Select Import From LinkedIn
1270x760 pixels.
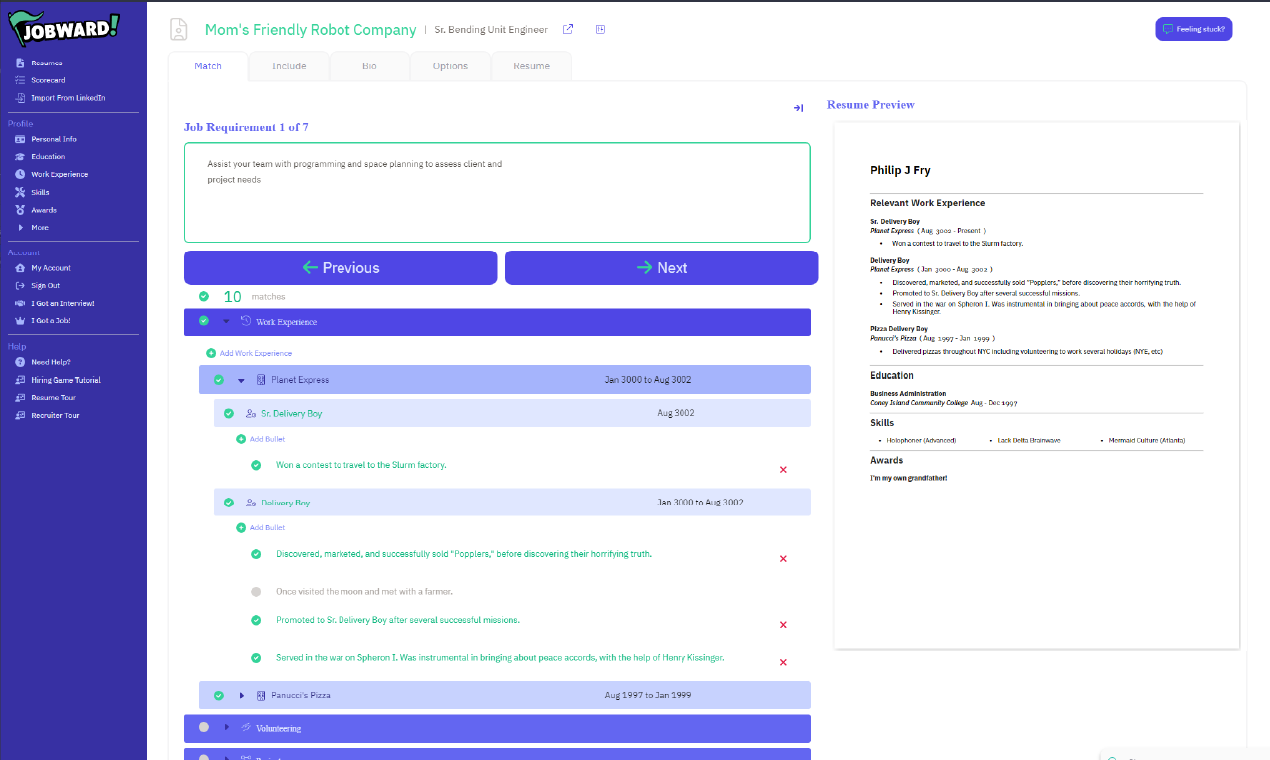click(68, 98)
